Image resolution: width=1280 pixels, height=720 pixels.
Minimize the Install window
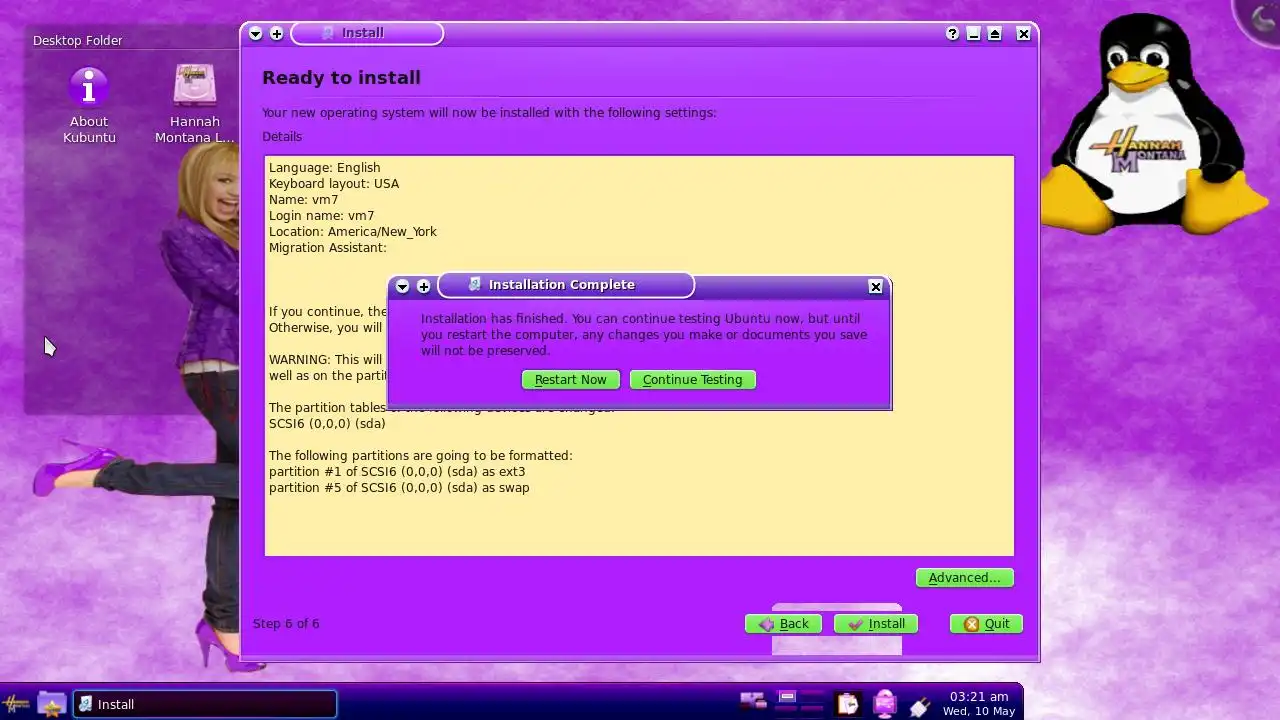973,34
